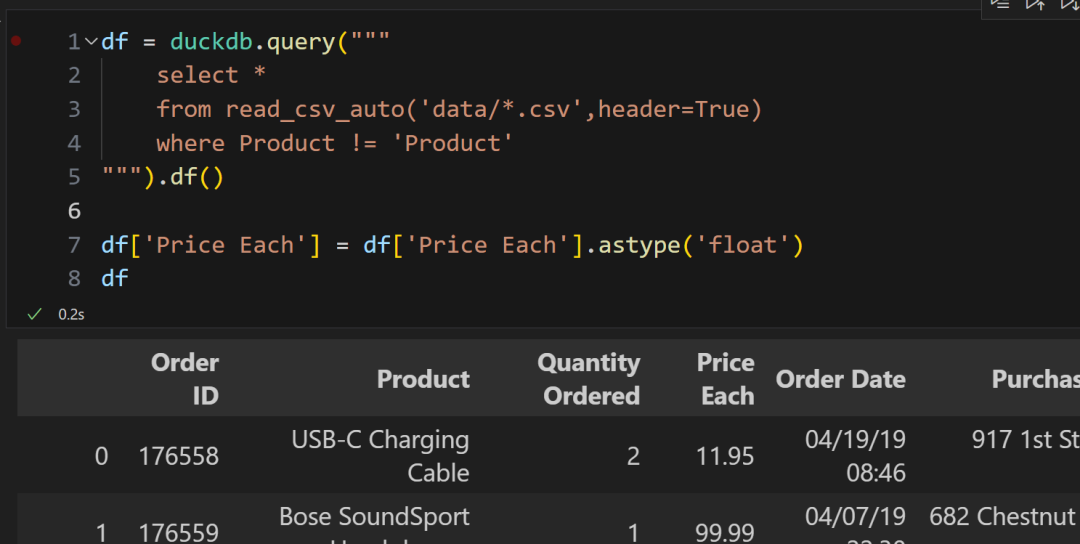Click the Bose SoundSport product cell
The width and height of the screenshot is (1080, 544).
point(374,518)
